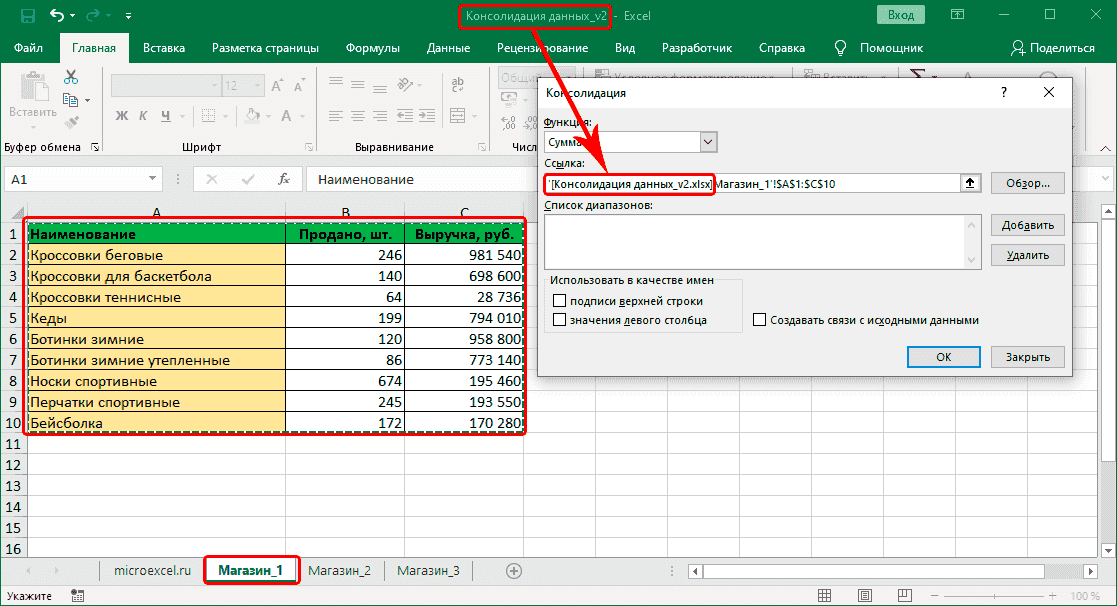Enable the top row labels checkbox
Screen dimensions: 1117x606
click(560, 301)
